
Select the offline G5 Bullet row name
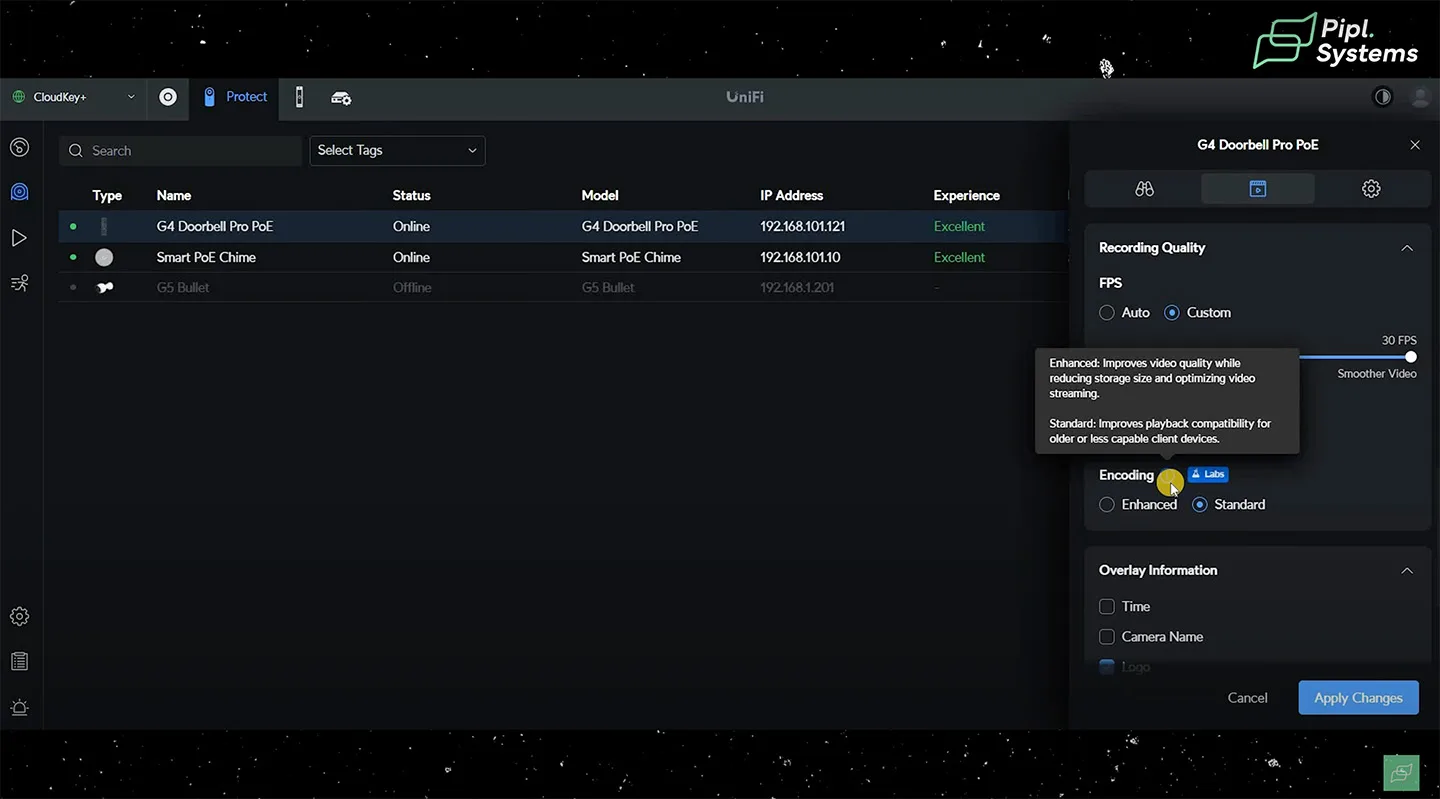click(x=183, y=288)
